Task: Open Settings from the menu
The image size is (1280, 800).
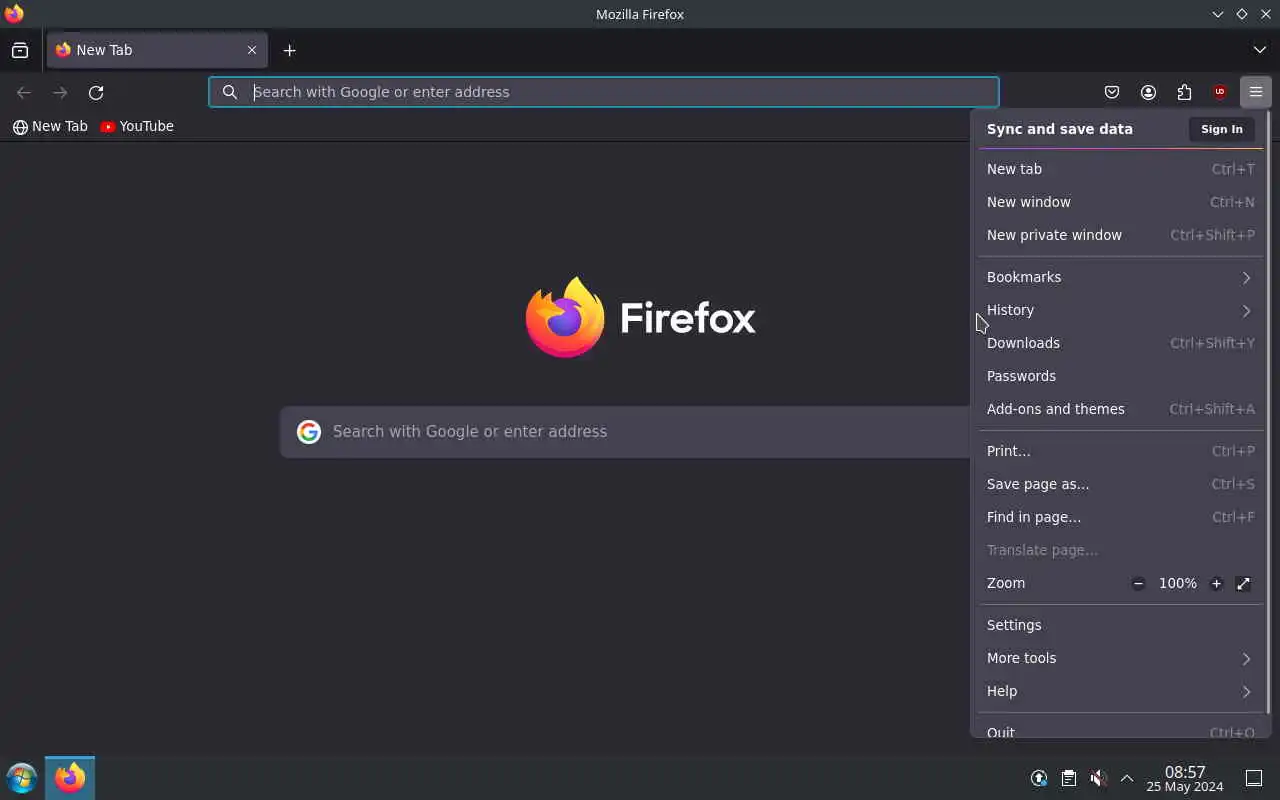Action: click(1120, 625)
